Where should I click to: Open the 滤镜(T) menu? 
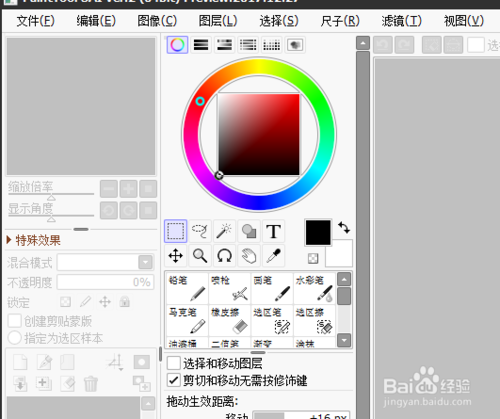tap(402, 21)
